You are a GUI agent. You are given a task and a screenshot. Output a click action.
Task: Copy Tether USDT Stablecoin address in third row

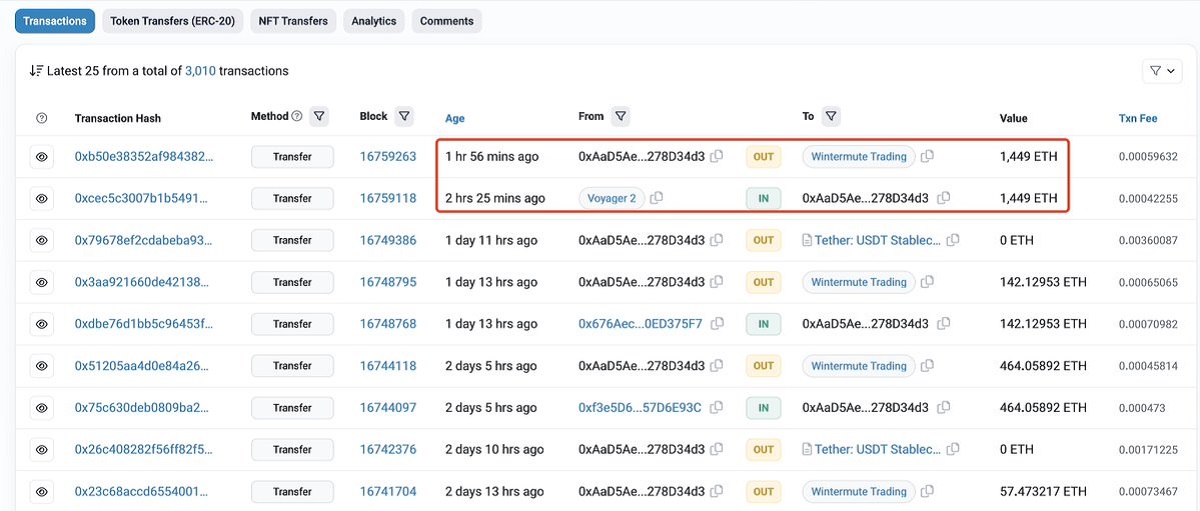953,241
